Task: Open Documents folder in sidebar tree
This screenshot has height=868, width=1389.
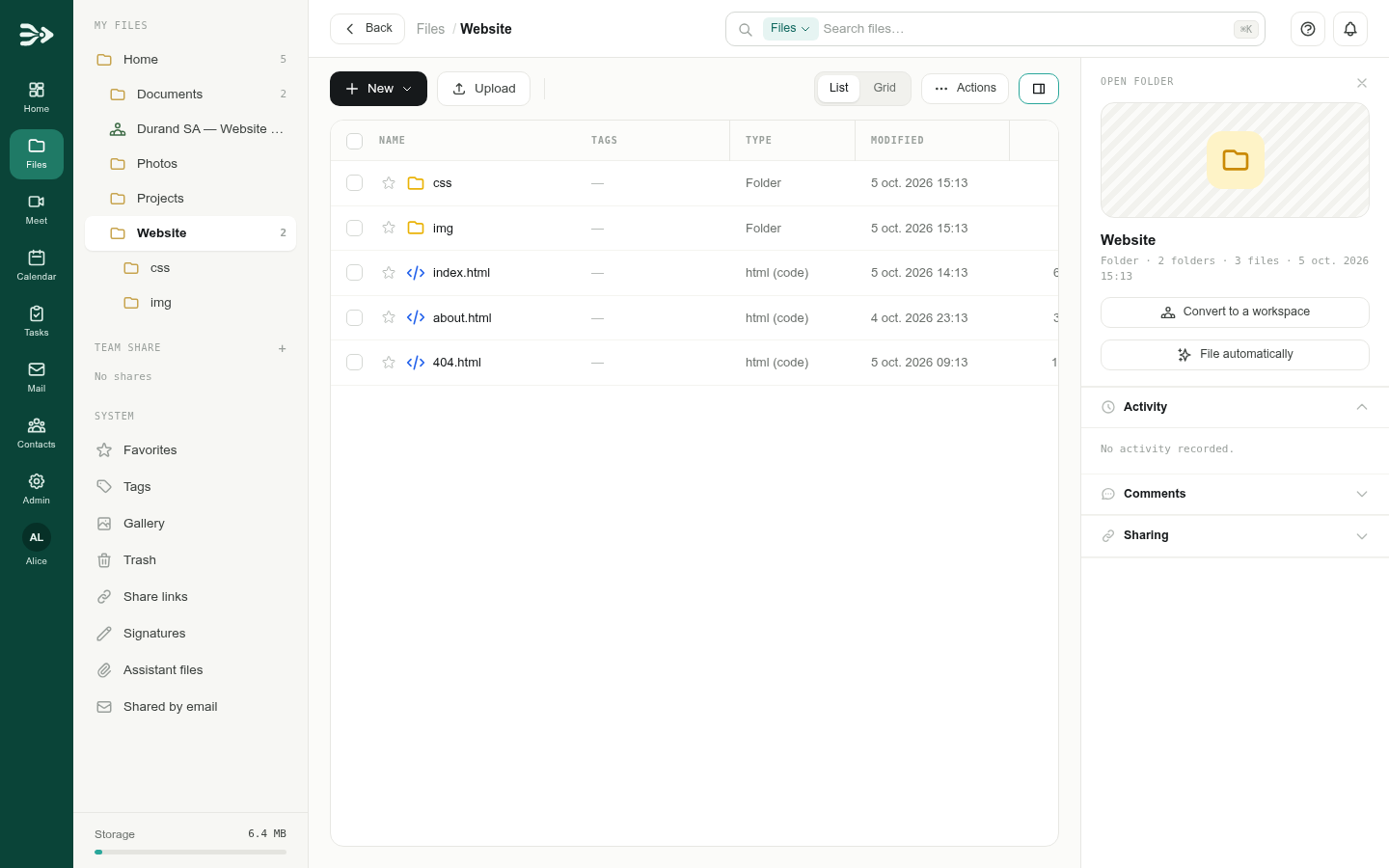Action: pyautogui.click(x=191, y=95)
